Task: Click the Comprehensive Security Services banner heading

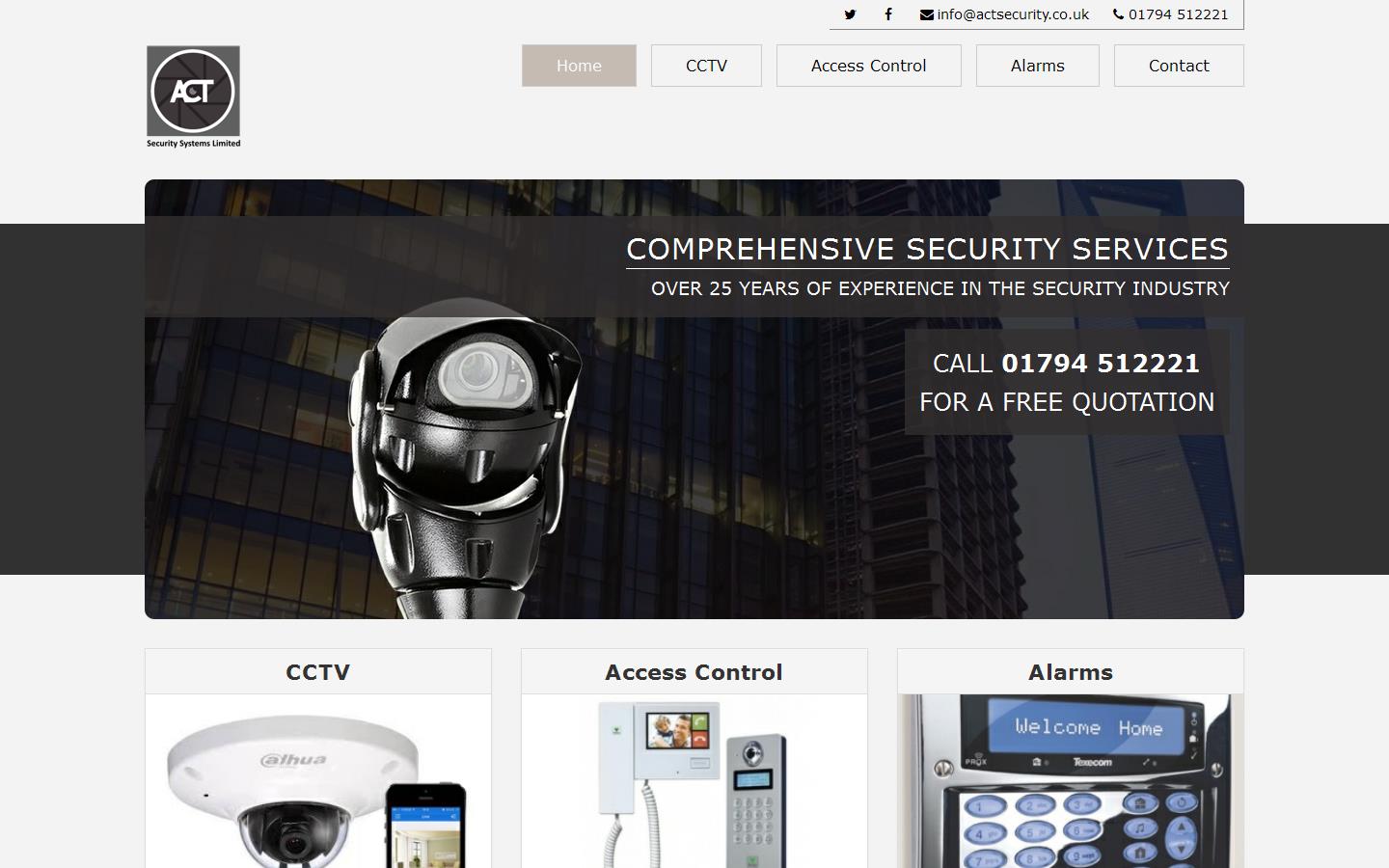Action: 928,249
